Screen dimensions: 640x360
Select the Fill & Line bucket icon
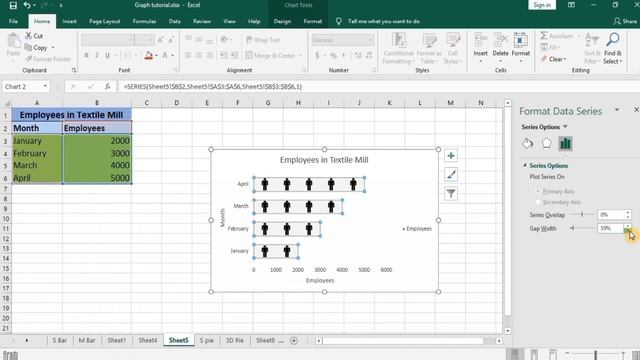(527, 143)
